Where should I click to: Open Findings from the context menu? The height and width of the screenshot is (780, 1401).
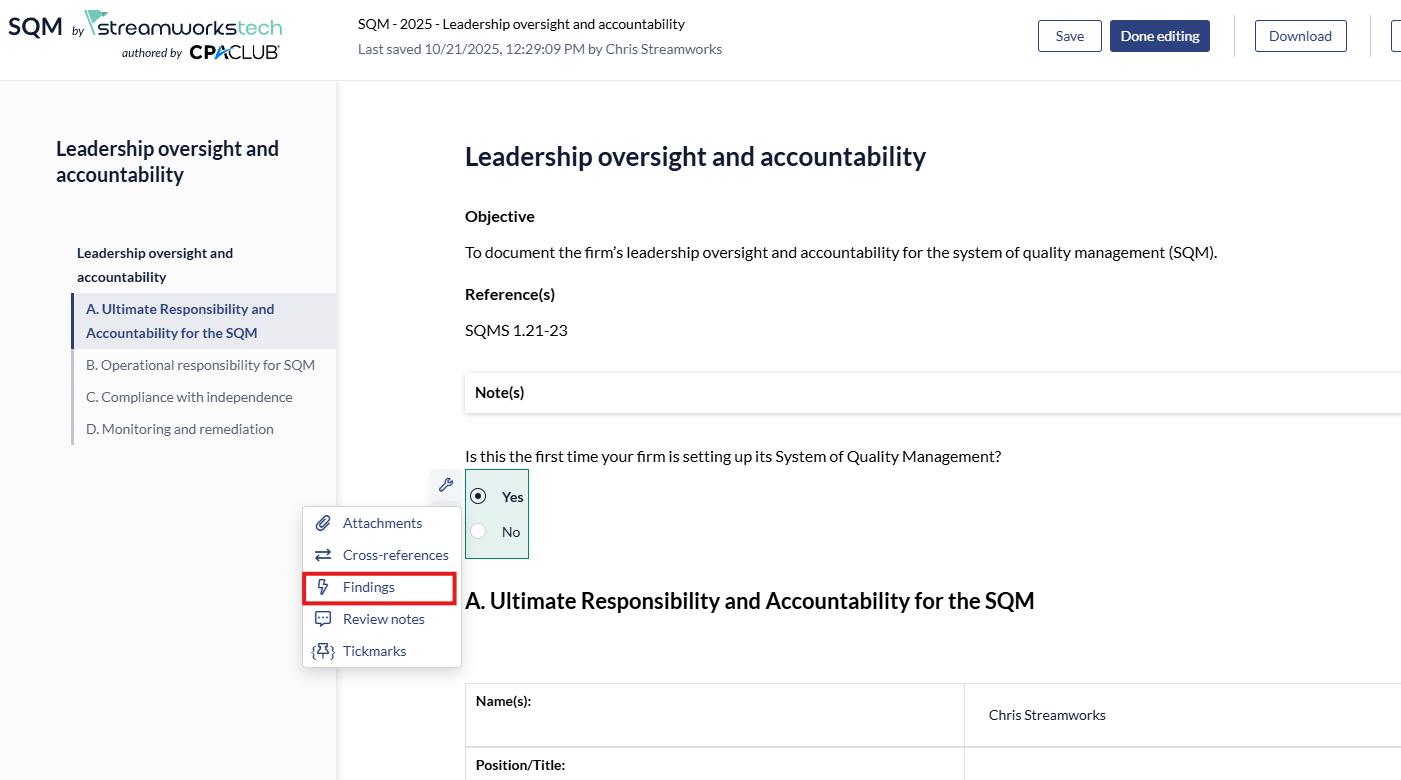369,587
